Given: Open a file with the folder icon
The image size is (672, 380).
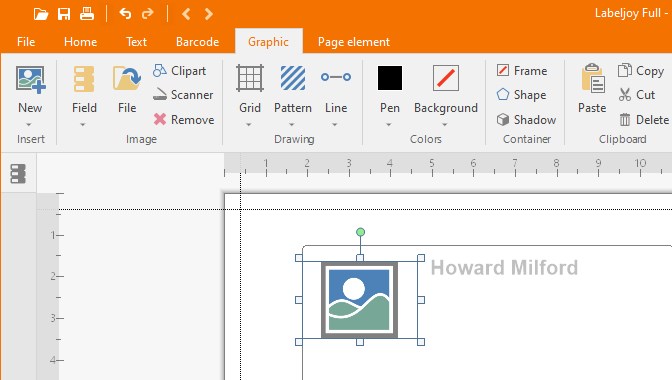Looking at the screenshot, I should tap(41, 14).
